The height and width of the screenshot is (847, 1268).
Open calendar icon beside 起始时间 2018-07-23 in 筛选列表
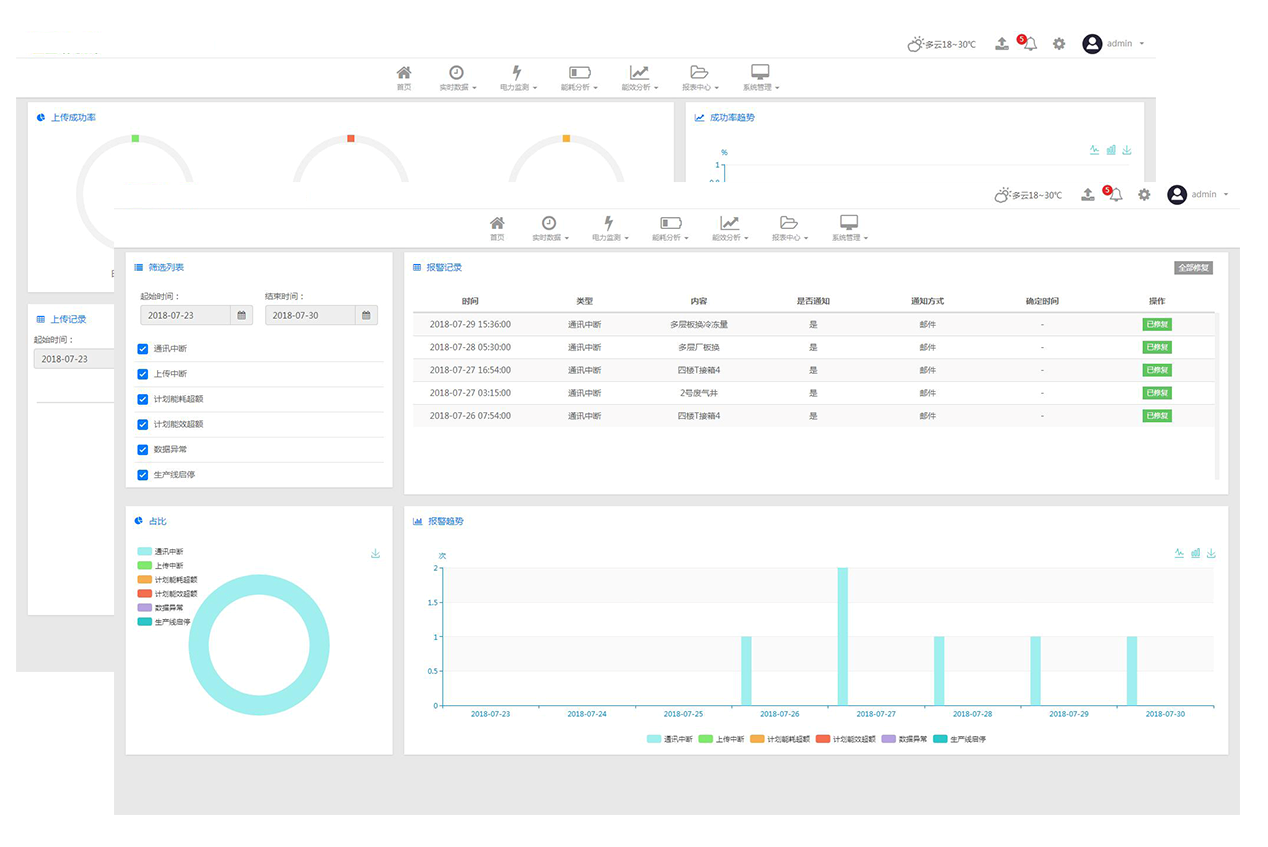click(x=242, y=315)
